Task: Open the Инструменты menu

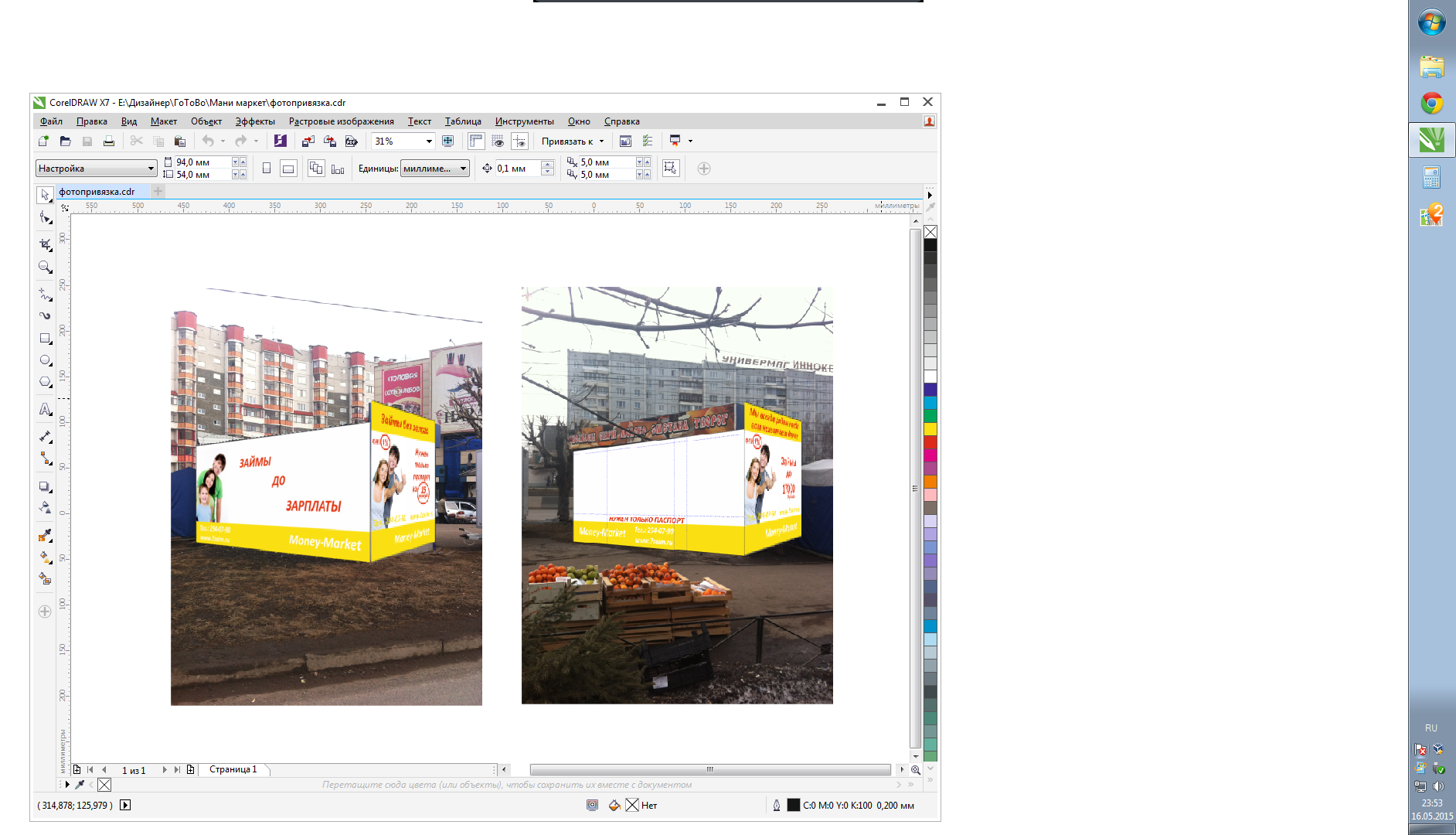Action: pos(525,121)
